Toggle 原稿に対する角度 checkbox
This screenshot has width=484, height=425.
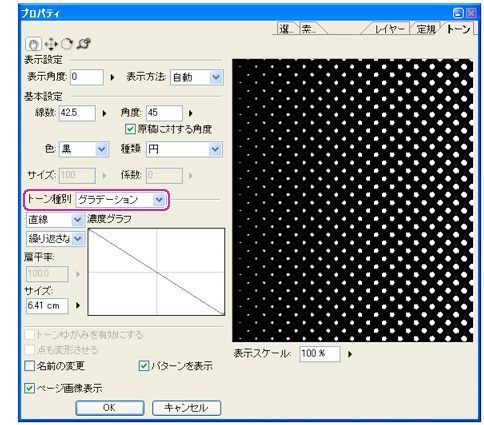(x=130, y=129)
